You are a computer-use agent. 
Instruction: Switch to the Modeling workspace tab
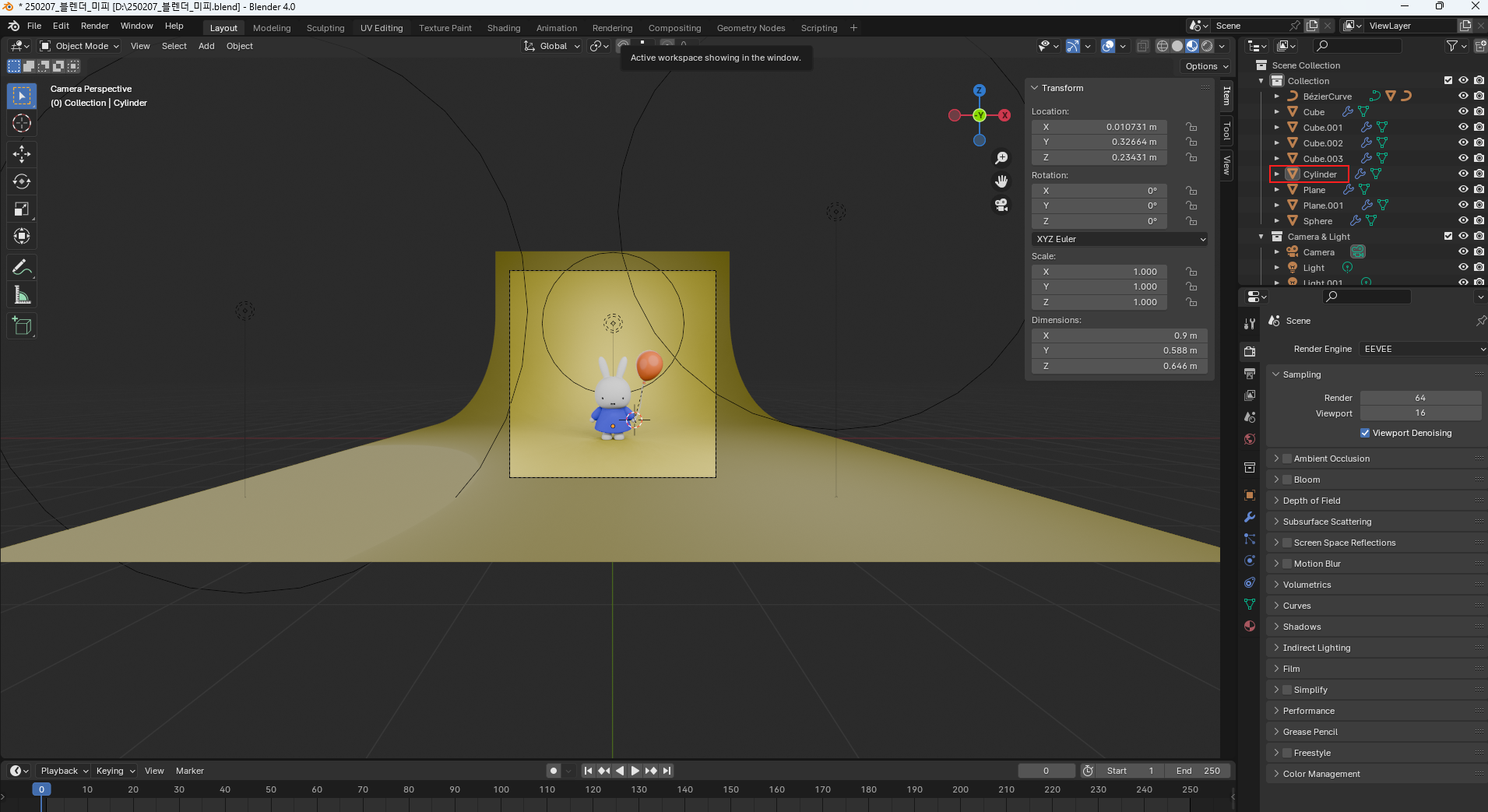click(x=272, y=28)
